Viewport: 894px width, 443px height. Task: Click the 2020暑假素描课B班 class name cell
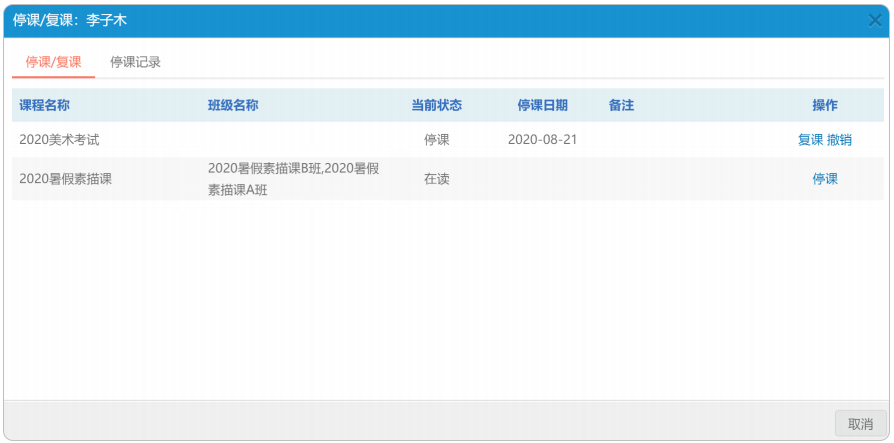pos(292,179)
